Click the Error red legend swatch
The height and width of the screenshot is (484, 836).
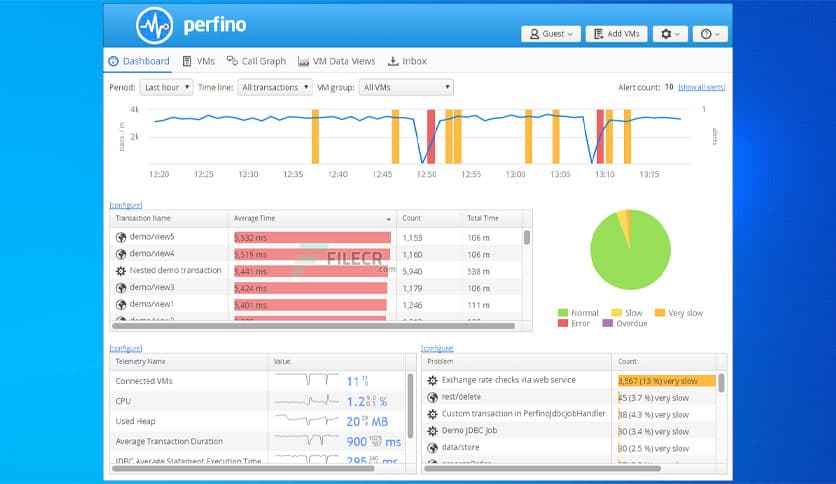(562, 323)
